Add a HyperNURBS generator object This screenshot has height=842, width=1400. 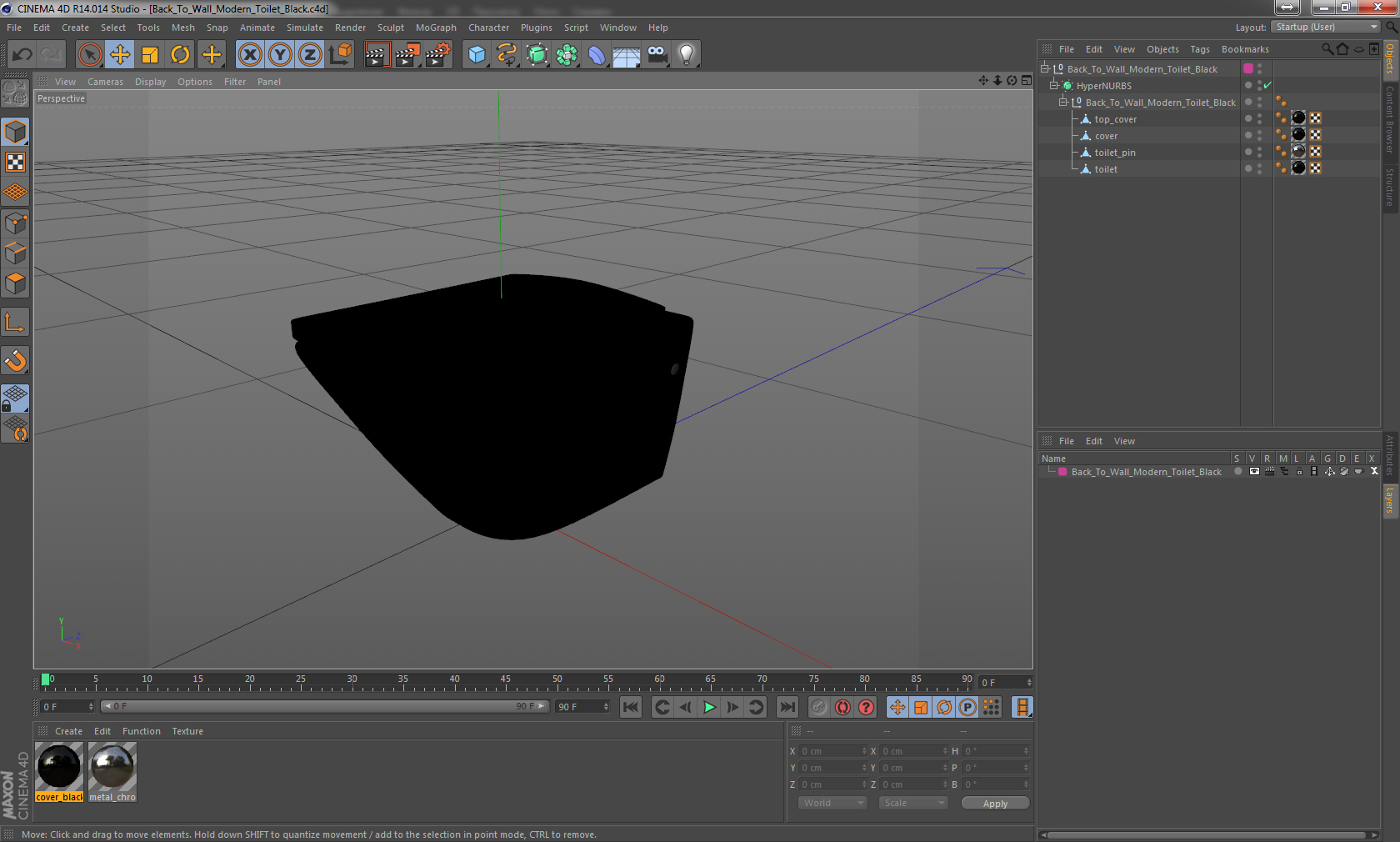point(537,55)
